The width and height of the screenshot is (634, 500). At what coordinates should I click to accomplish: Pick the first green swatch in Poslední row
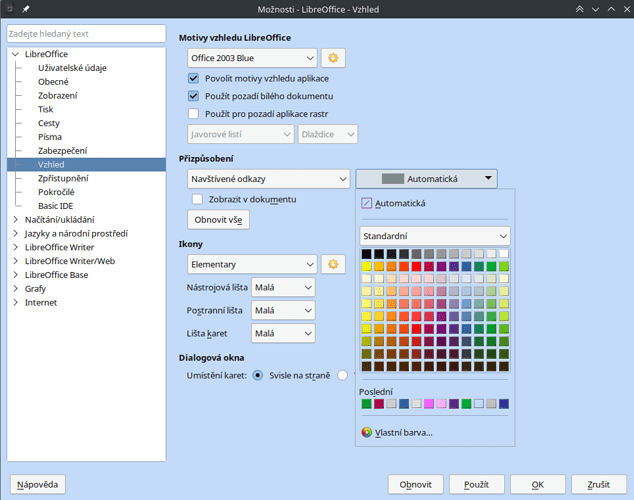(366, 404)
